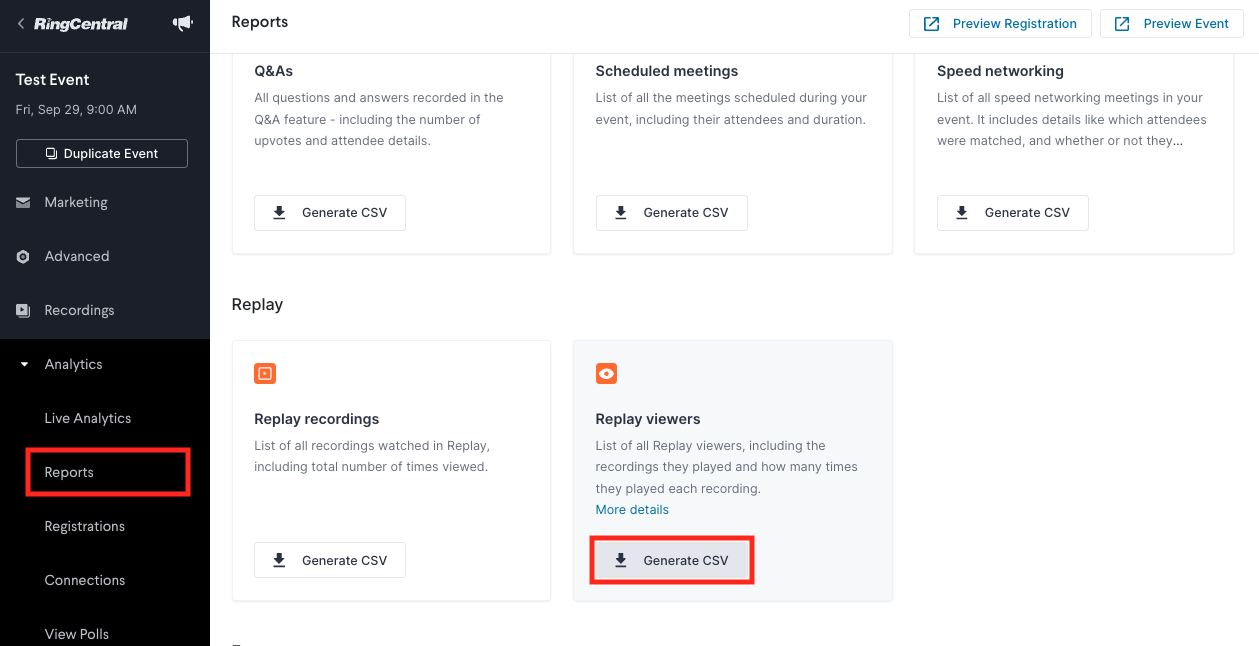Click the back chevron beside RingCentral logo
The height and width of the screenshot is (646, 1259).
[21, 24]
